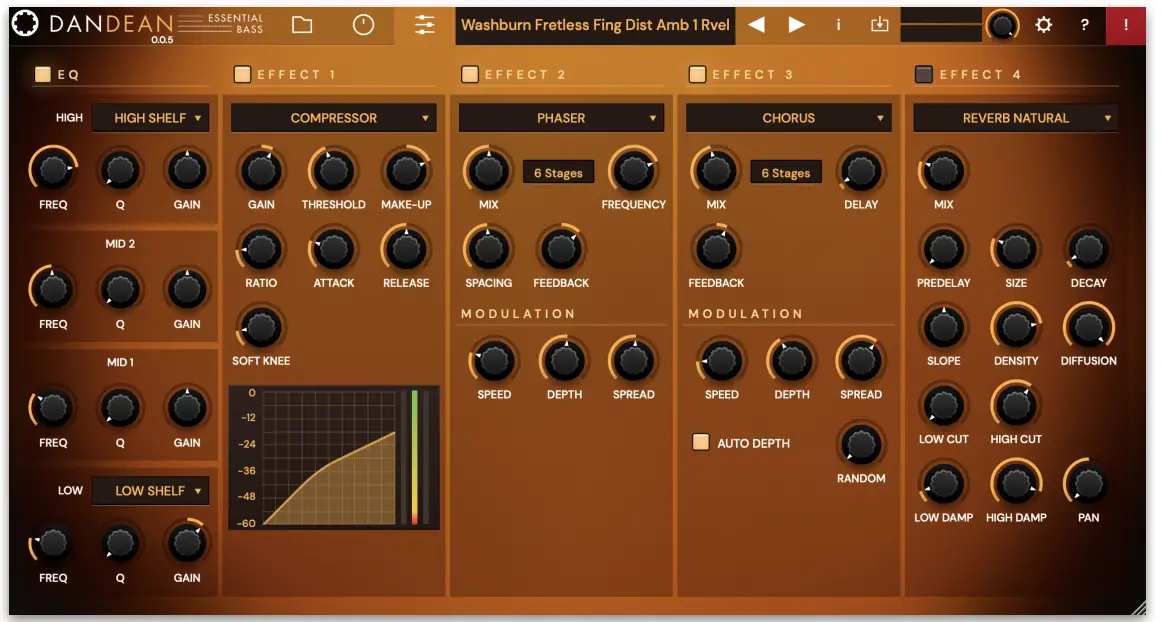Viewport: 1162px width, 622px height.
Task: Click the save/export preset icon
Action: coord(879,25)
